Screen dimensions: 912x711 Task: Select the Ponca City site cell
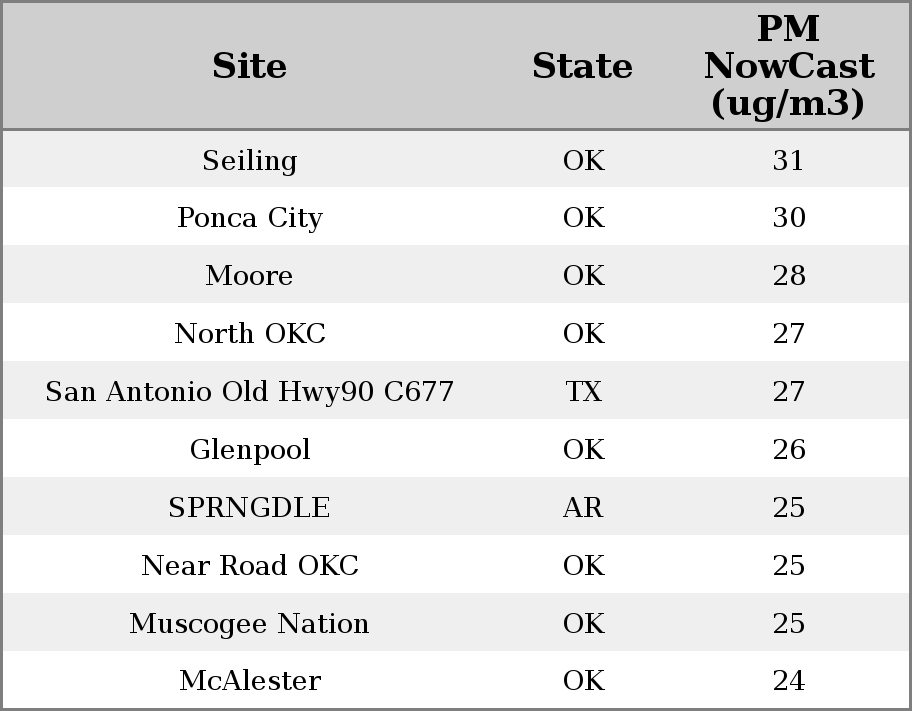point(249,218)
